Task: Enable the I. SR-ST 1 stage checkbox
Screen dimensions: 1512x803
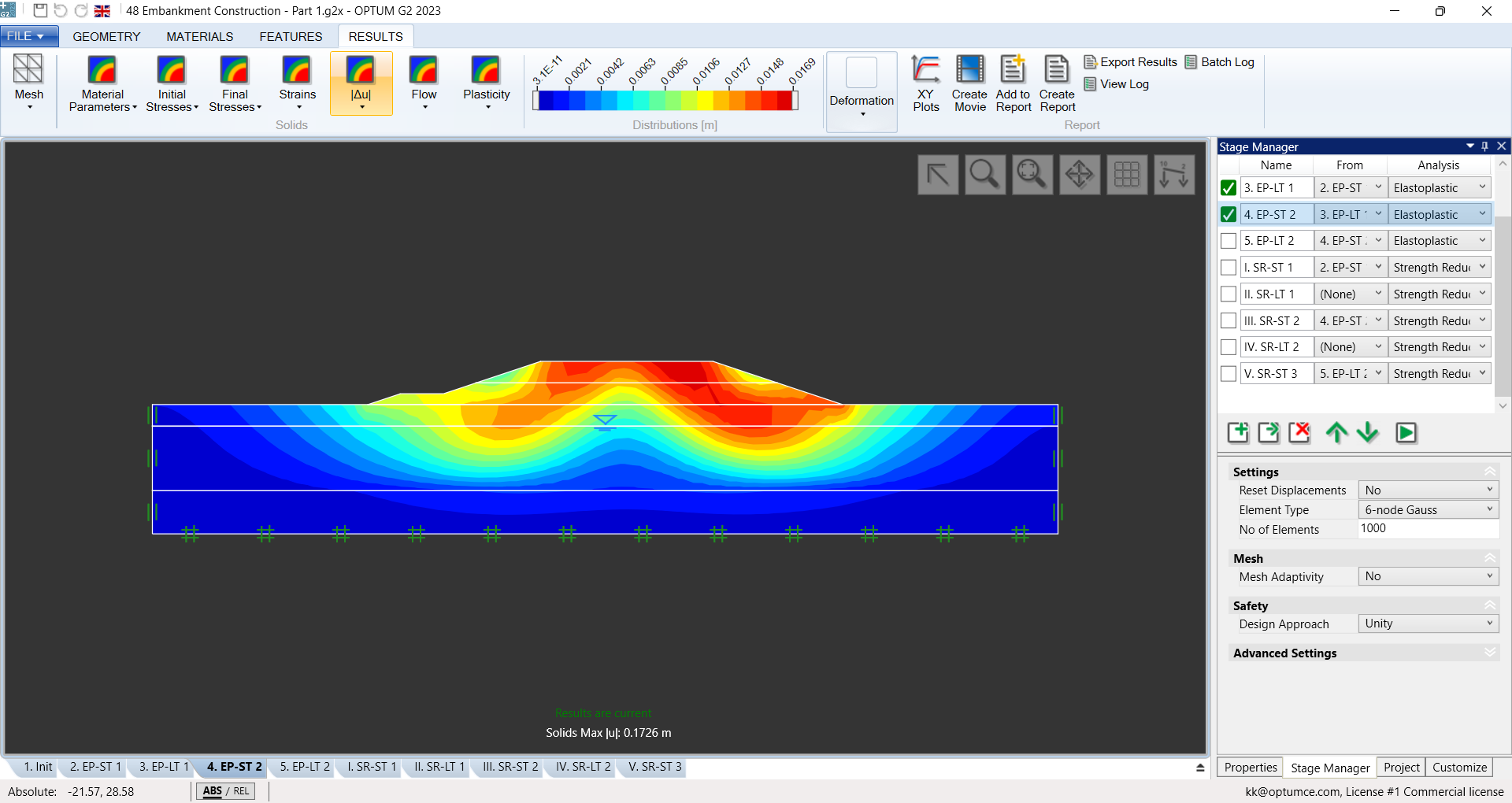Action: coord(1228,268)
